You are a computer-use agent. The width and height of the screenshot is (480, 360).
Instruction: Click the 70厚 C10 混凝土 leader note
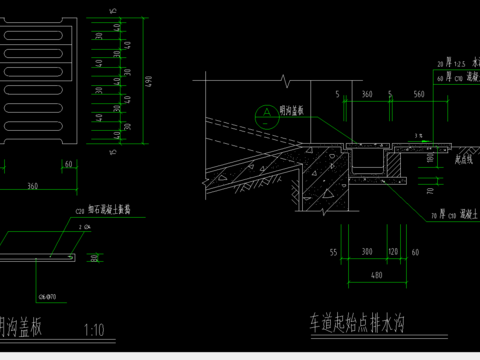[x=455, y=214]
